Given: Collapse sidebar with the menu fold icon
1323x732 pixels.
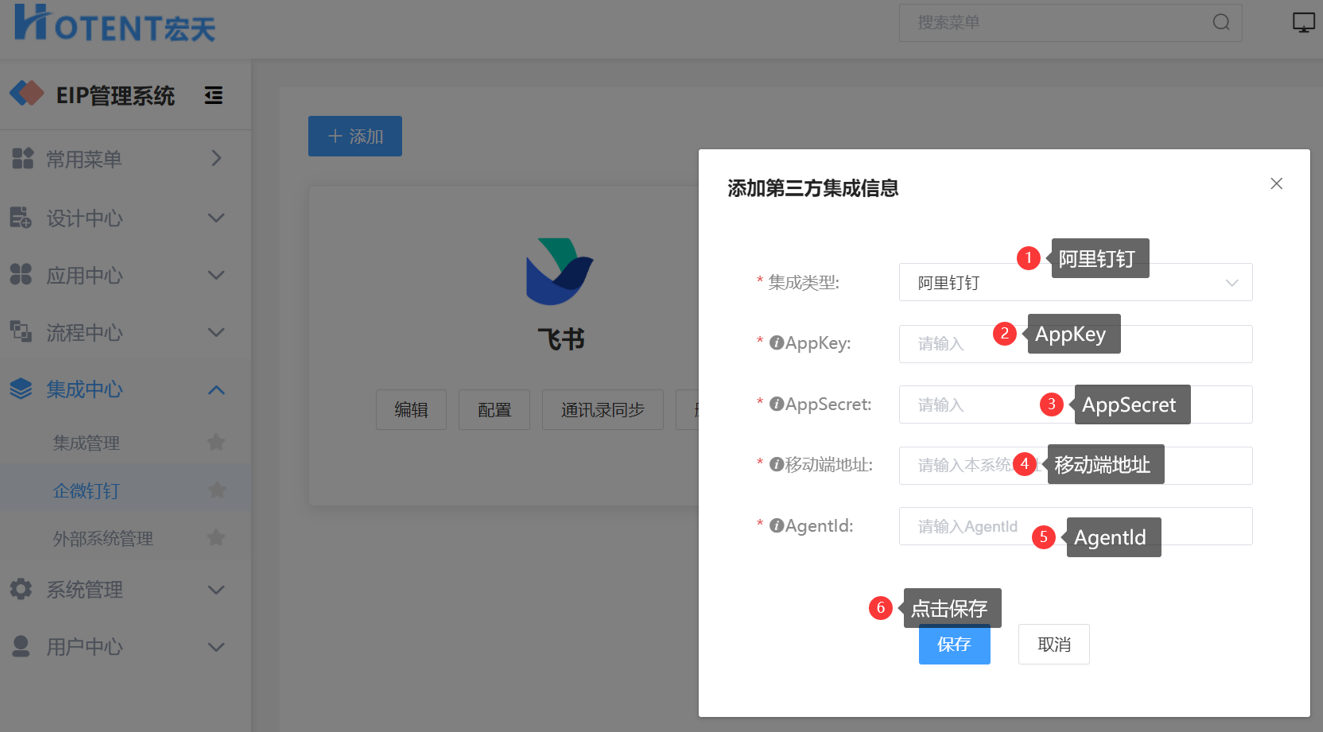Looking at the screenshot, I should 213,96.
